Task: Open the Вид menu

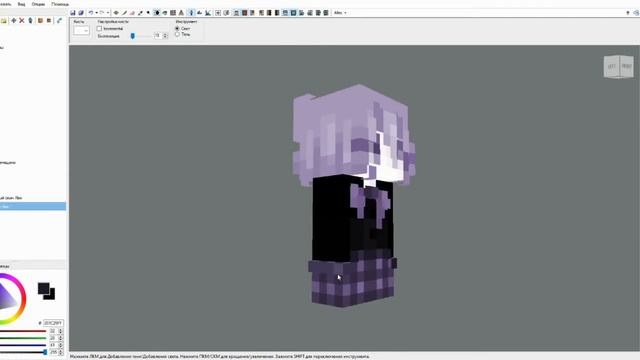Action: (x=21, y=4)
